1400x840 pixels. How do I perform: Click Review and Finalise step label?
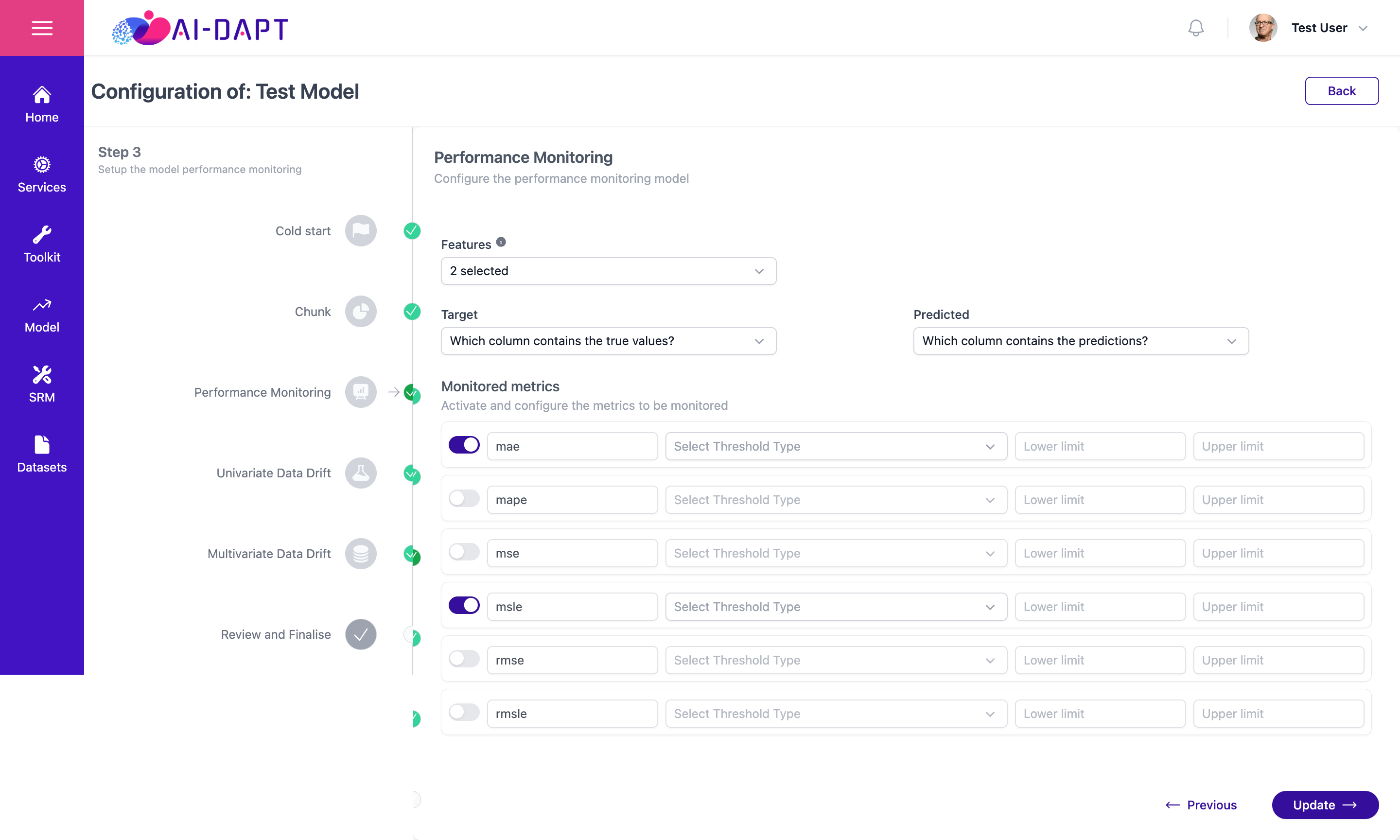(x=276, y=634)
